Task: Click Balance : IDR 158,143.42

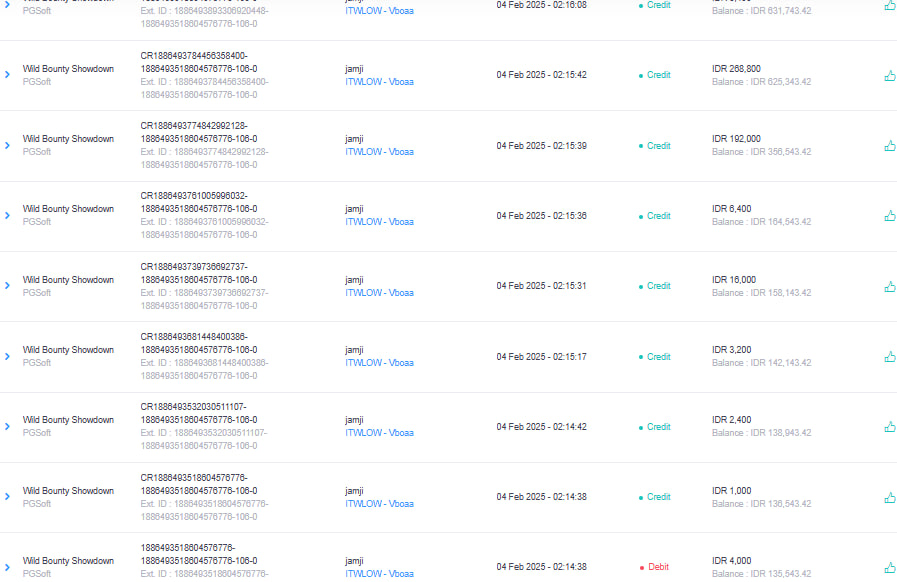Action: click(761, 292)
